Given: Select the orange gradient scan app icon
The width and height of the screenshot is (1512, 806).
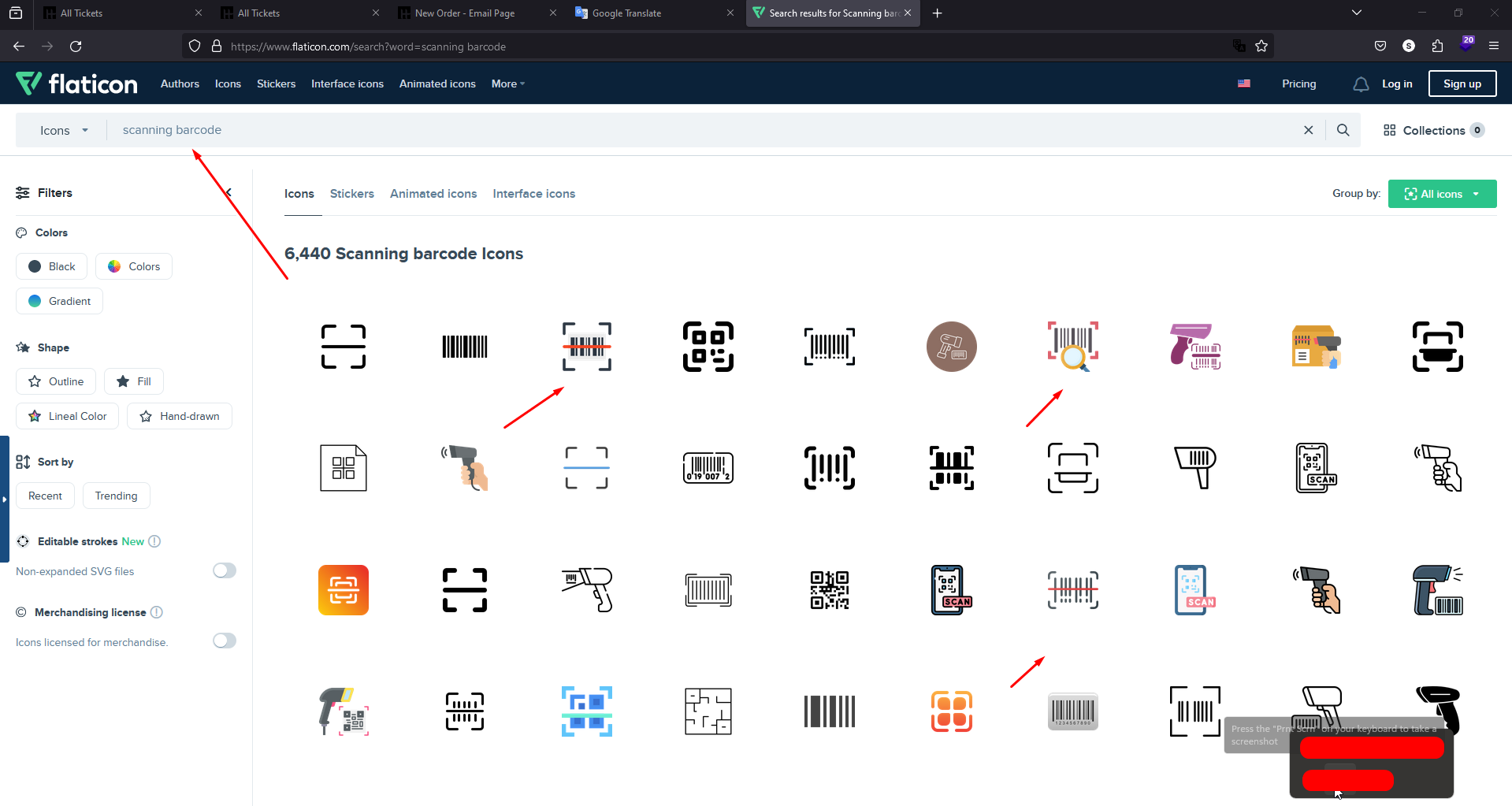Looking at the screenshot, I should pos(344,590).
